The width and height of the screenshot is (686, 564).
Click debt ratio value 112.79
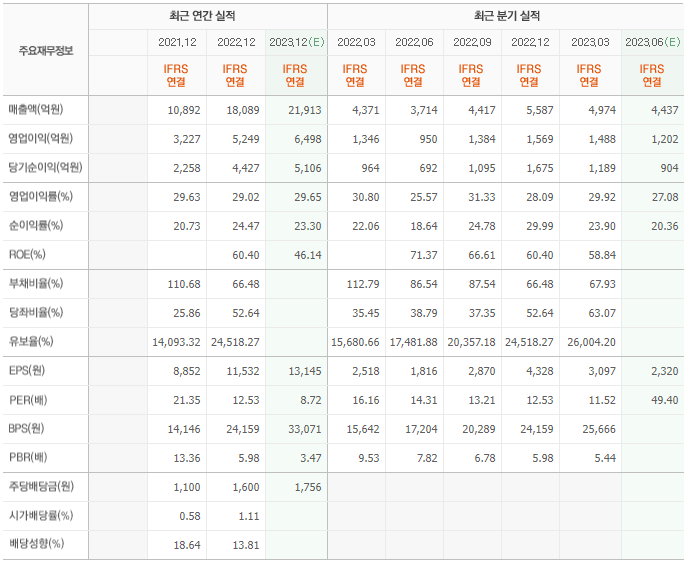coord(363,284)
